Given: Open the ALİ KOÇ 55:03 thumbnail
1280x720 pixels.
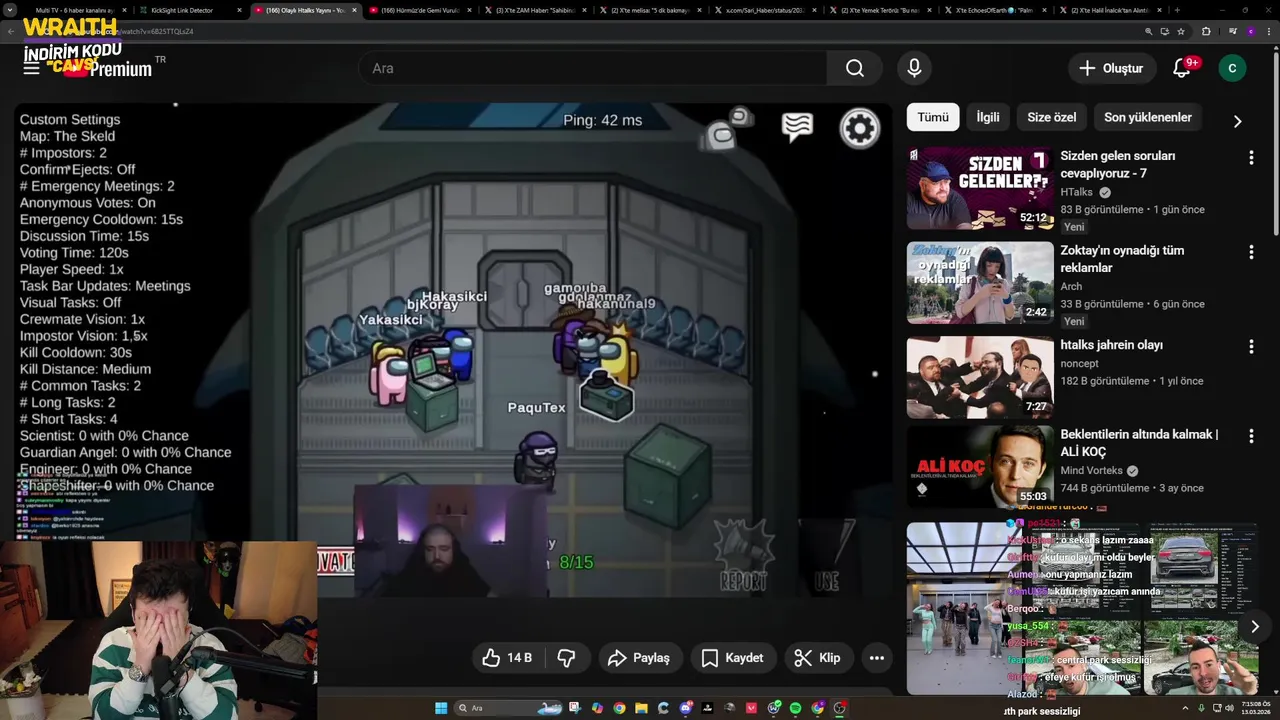Looking at the screenshot, I should click(x=980, y=467).
